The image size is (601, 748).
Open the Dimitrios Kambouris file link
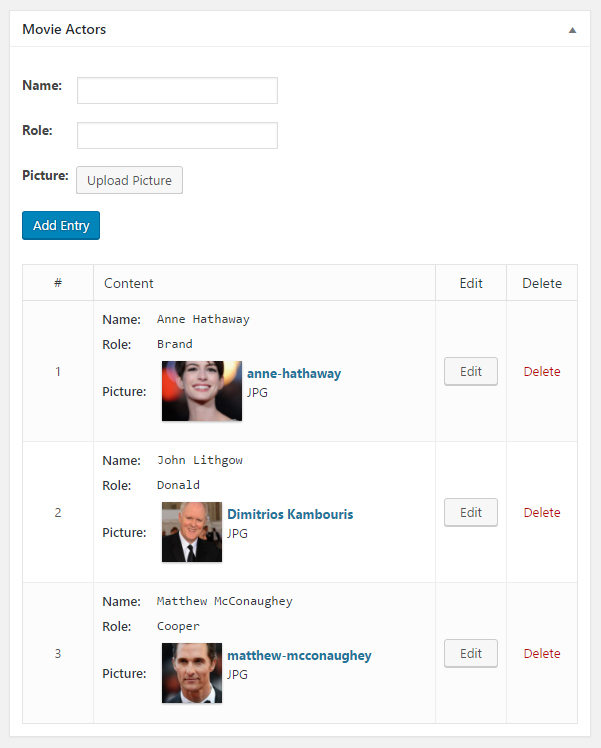click(290, 514)
